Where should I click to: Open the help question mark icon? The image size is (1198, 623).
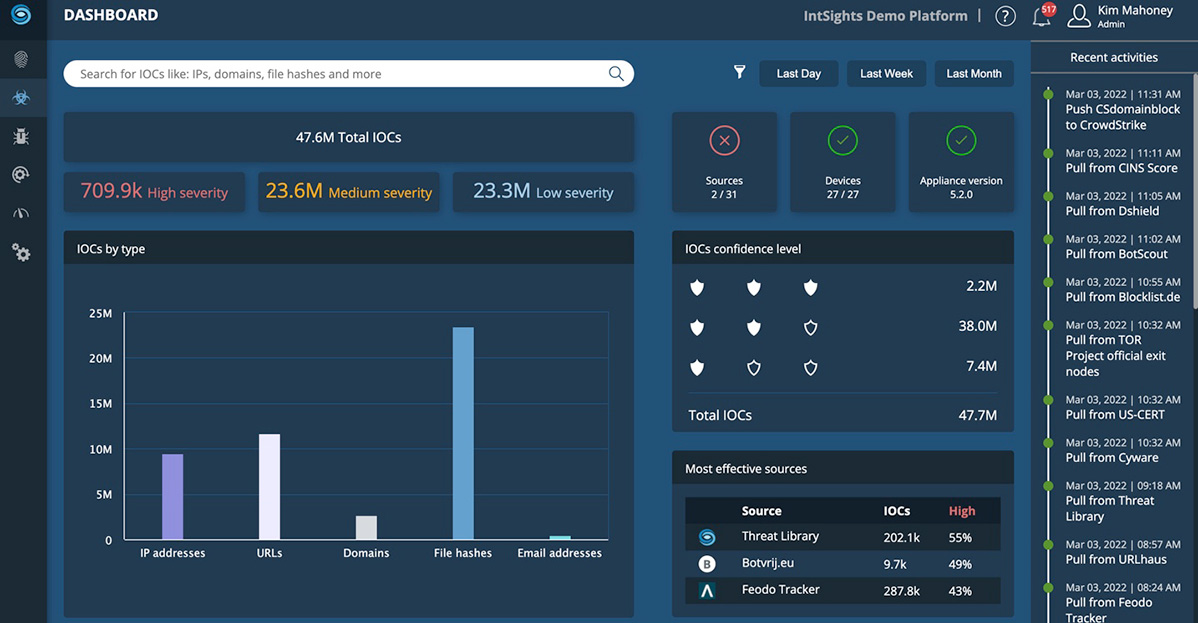1005,16
